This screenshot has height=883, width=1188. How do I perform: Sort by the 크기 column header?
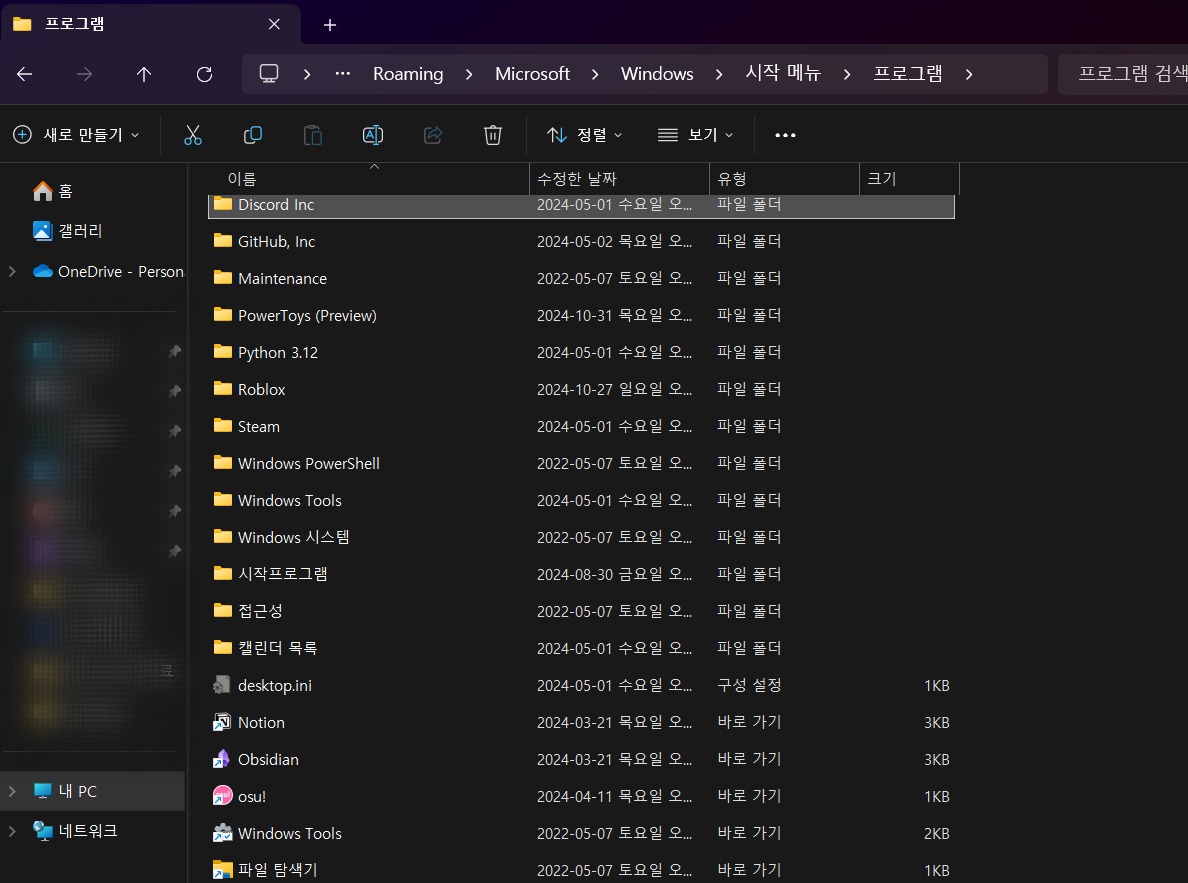909,179
